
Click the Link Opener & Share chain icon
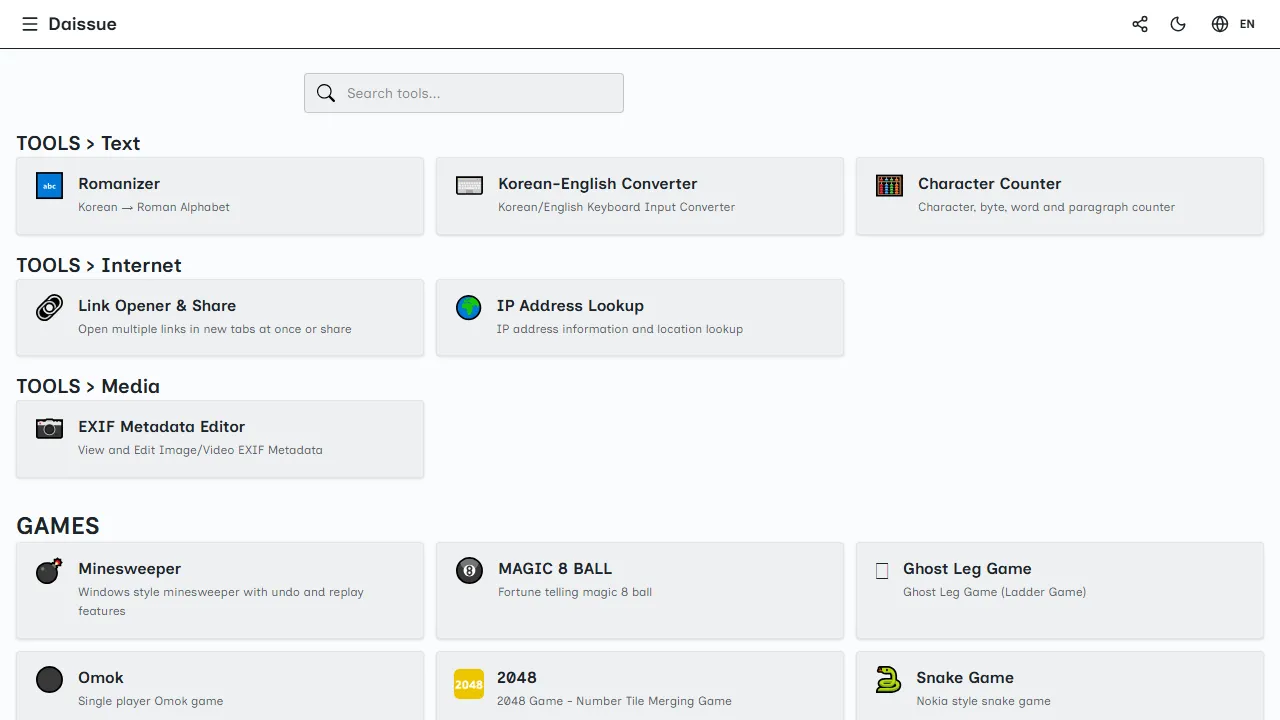(49, 307)
